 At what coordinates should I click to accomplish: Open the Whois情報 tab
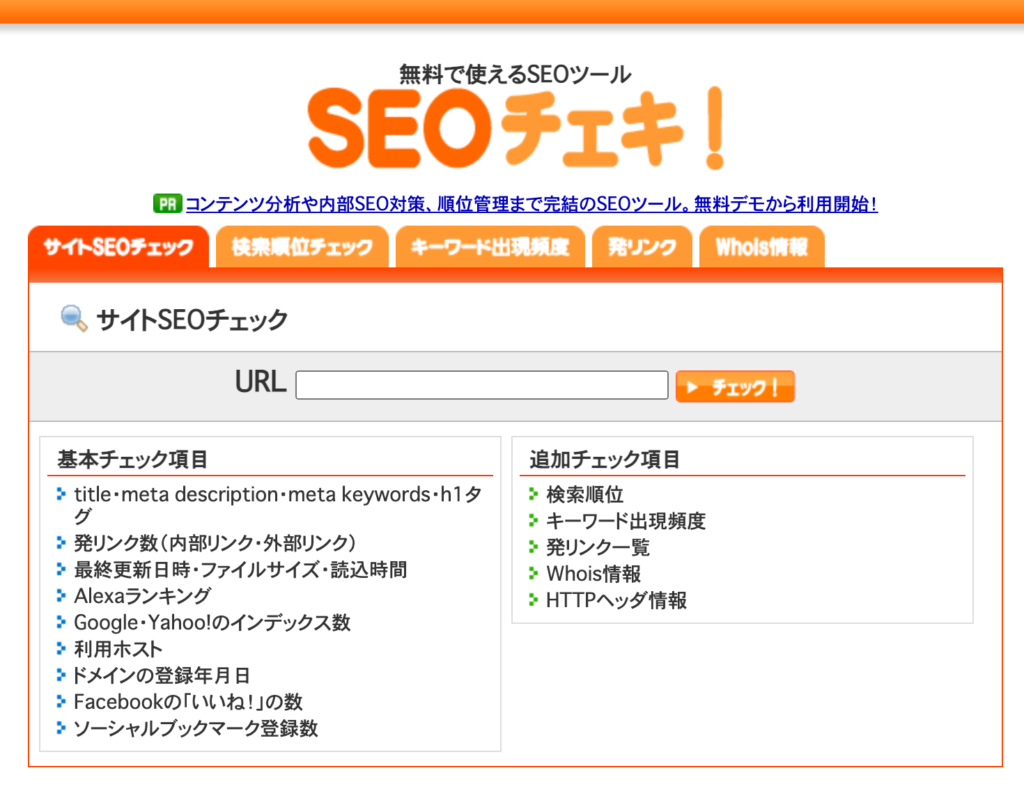[x=761, y=247]
